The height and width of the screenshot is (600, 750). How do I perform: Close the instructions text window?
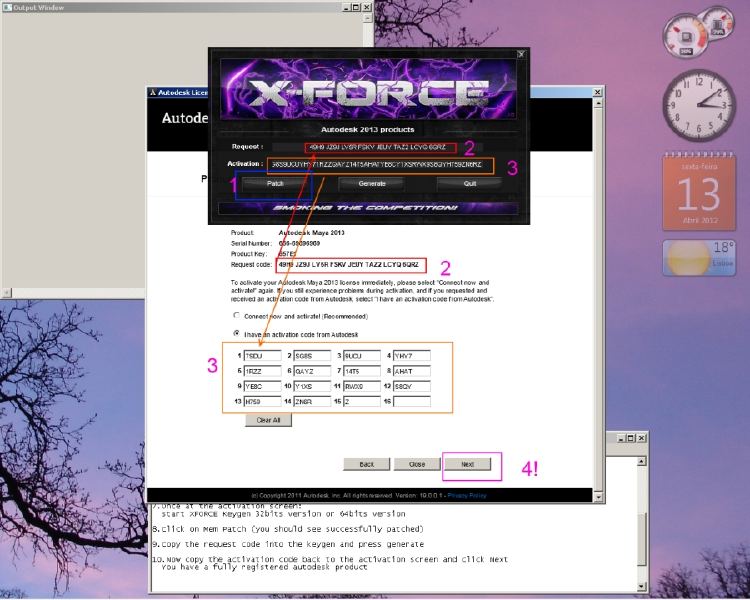click(x=641, y=438)
